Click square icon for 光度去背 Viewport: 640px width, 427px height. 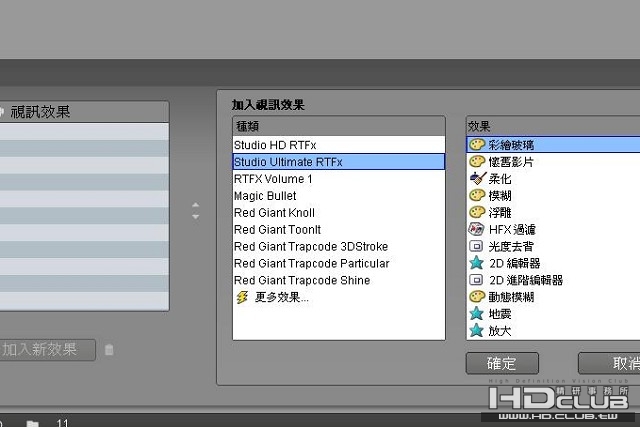(x=476, y=246)
